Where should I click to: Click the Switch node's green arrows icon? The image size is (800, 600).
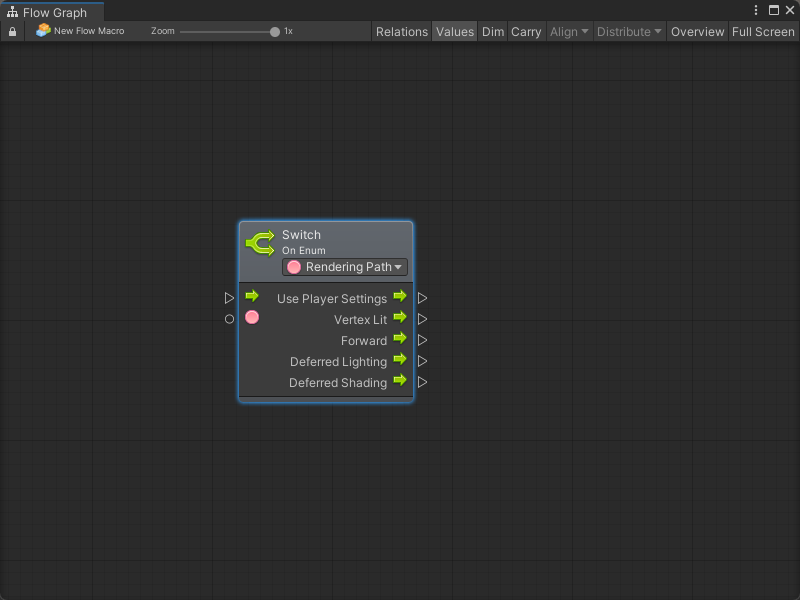260,242
